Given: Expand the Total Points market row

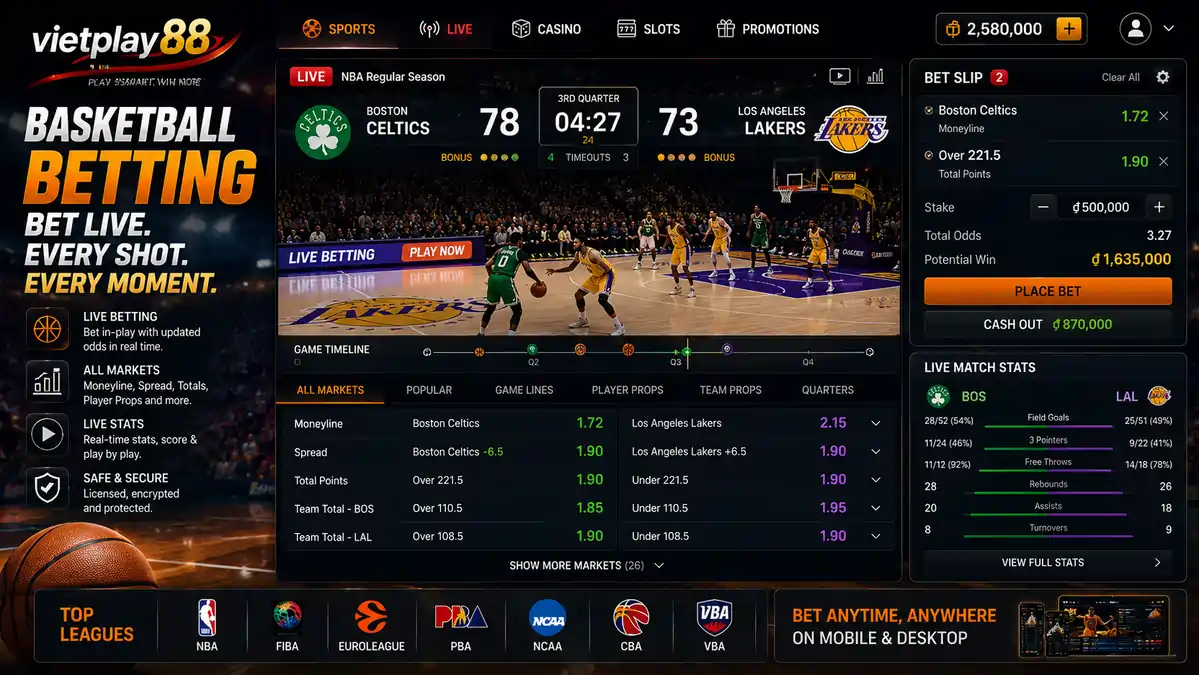Looking at the screenshot, I should [x=876, y=479].
